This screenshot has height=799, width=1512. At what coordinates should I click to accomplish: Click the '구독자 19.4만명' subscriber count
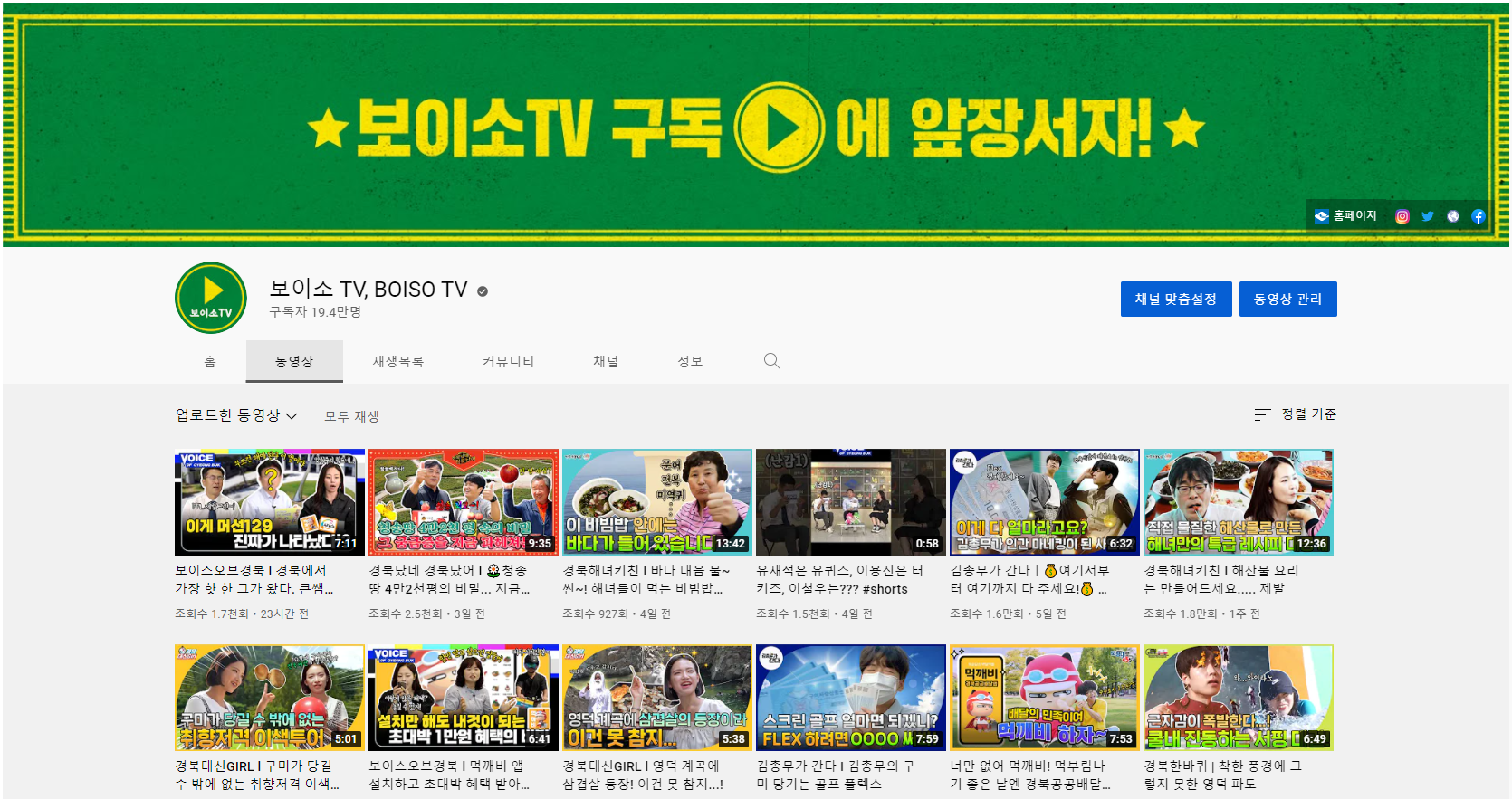coord(315,312)
